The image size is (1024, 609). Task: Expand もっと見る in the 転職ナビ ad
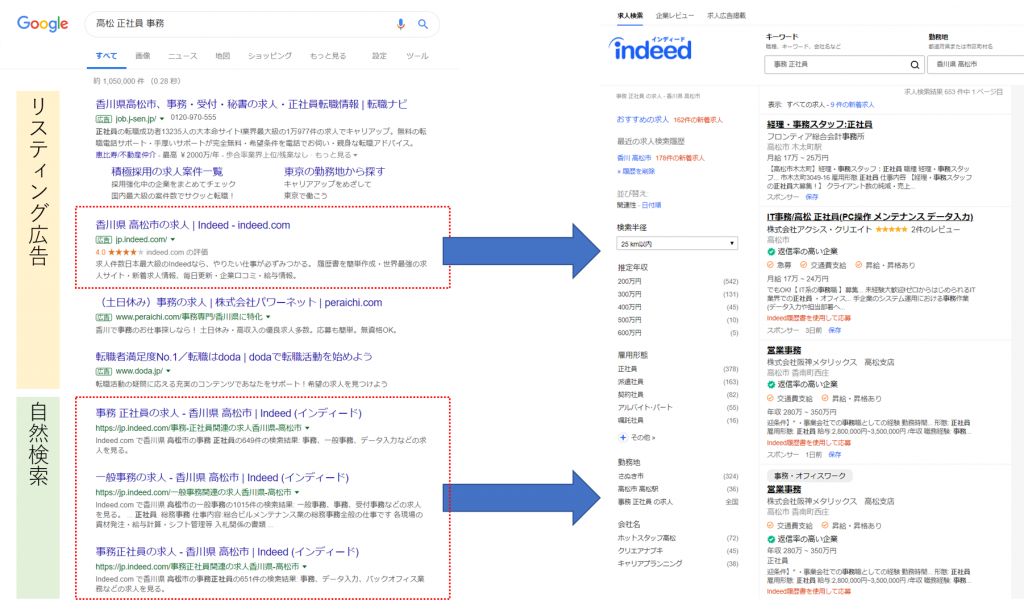[336, 155]
